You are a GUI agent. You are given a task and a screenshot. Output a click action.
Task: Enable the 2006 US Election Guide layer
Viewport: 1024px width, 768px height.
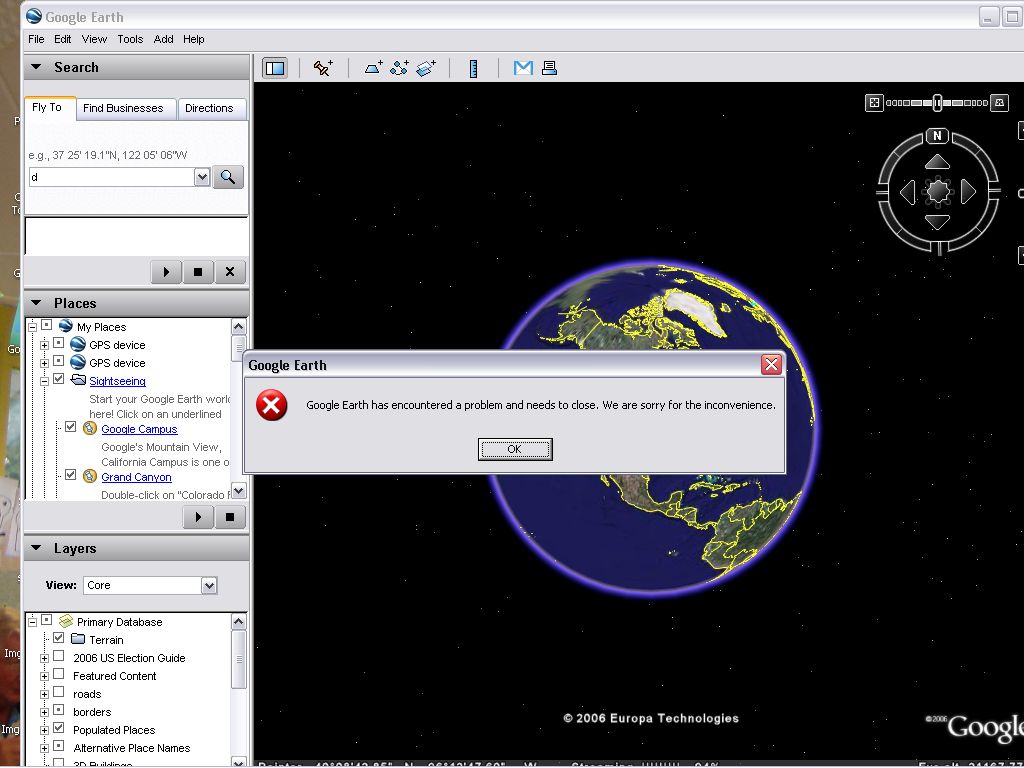pos(59,656)
